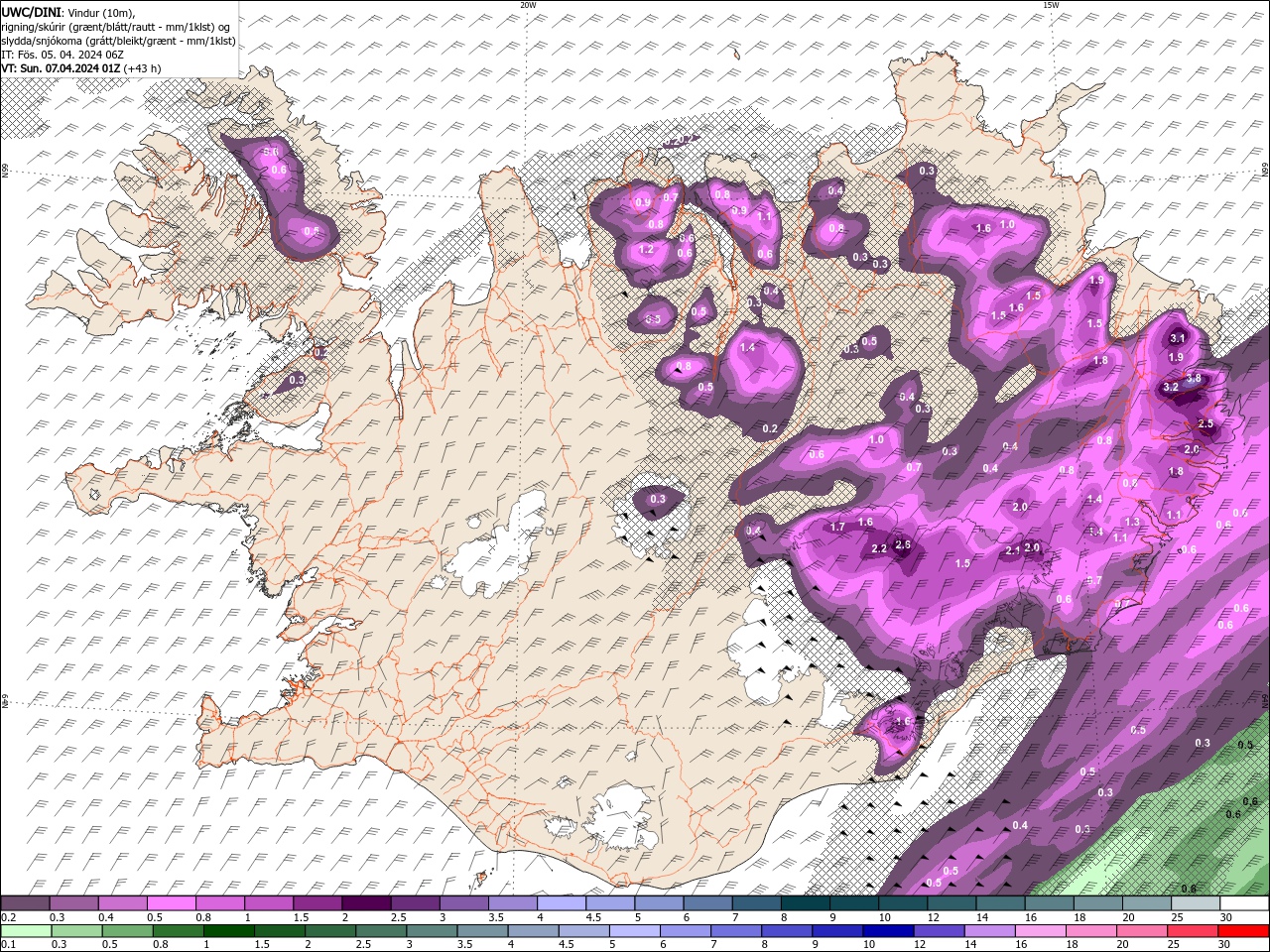
Task: Pick the white swatch after 30 on purple scale
Action: pos(1244,903)
